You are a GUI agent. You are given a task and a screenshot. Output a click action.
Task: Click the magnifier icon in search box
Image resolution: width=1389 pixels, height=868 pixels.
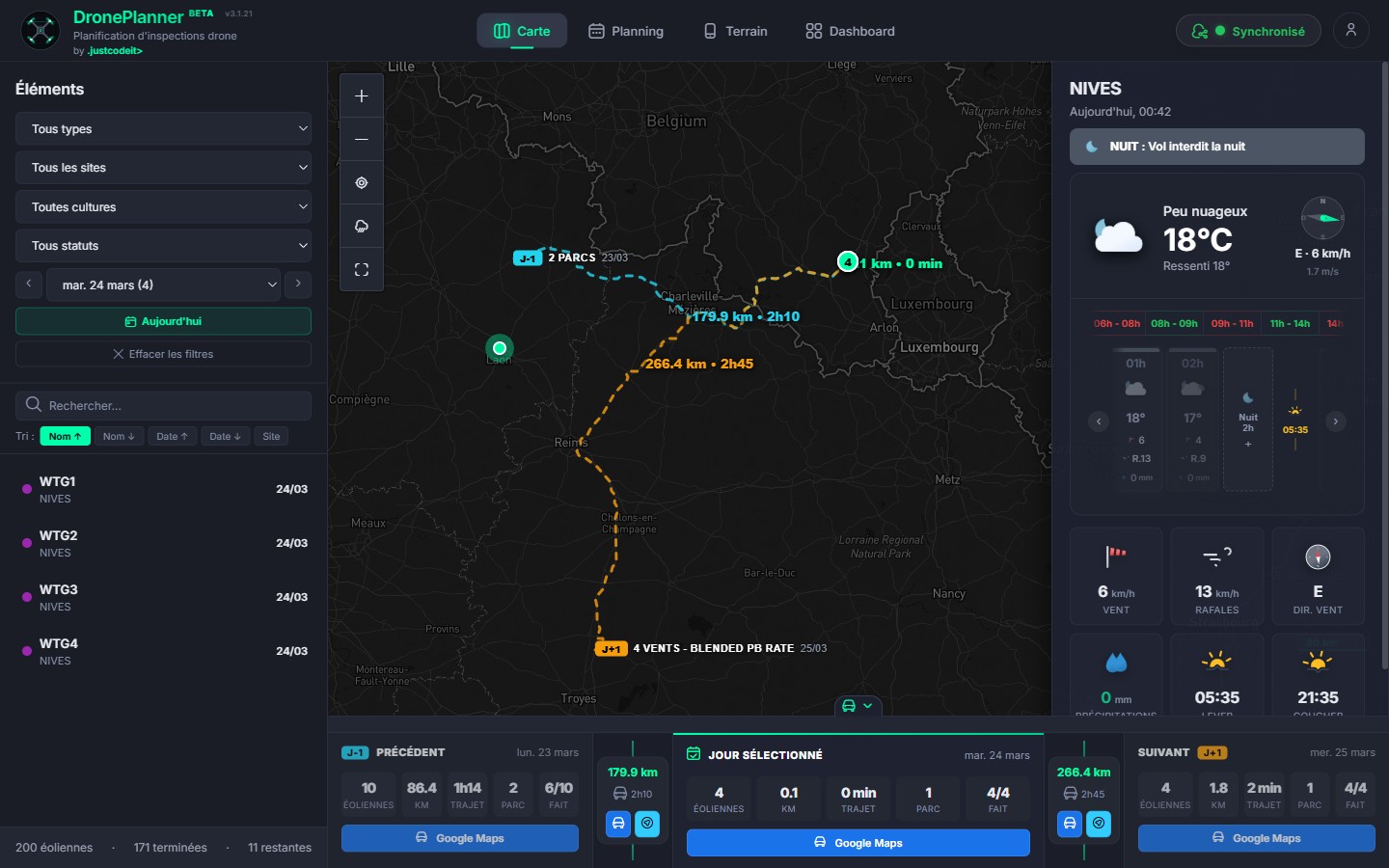point(34,405)
